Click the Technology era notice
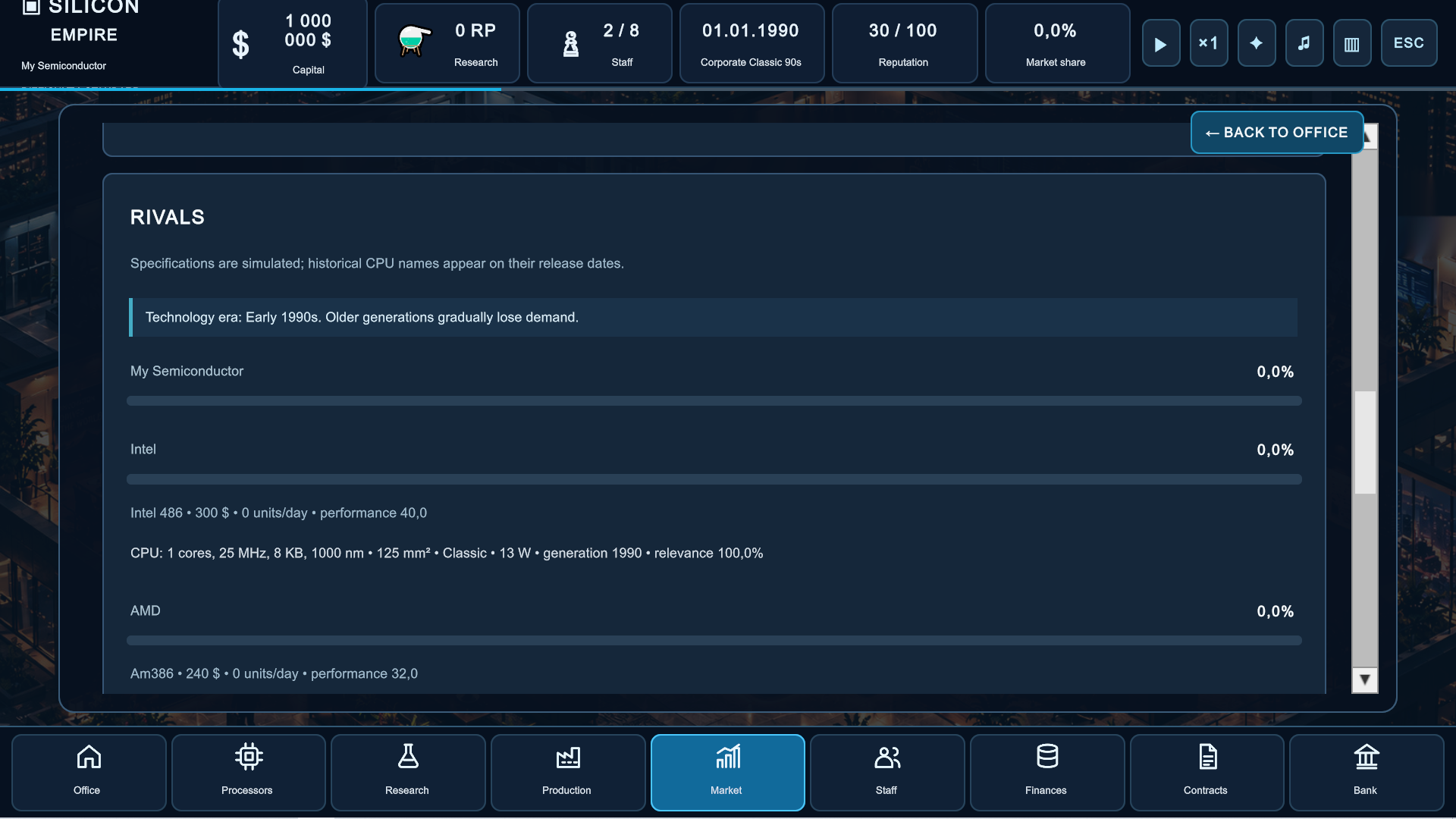This screenshot has height=819, width=1456. pyautogui.click(x=713, y=318)
